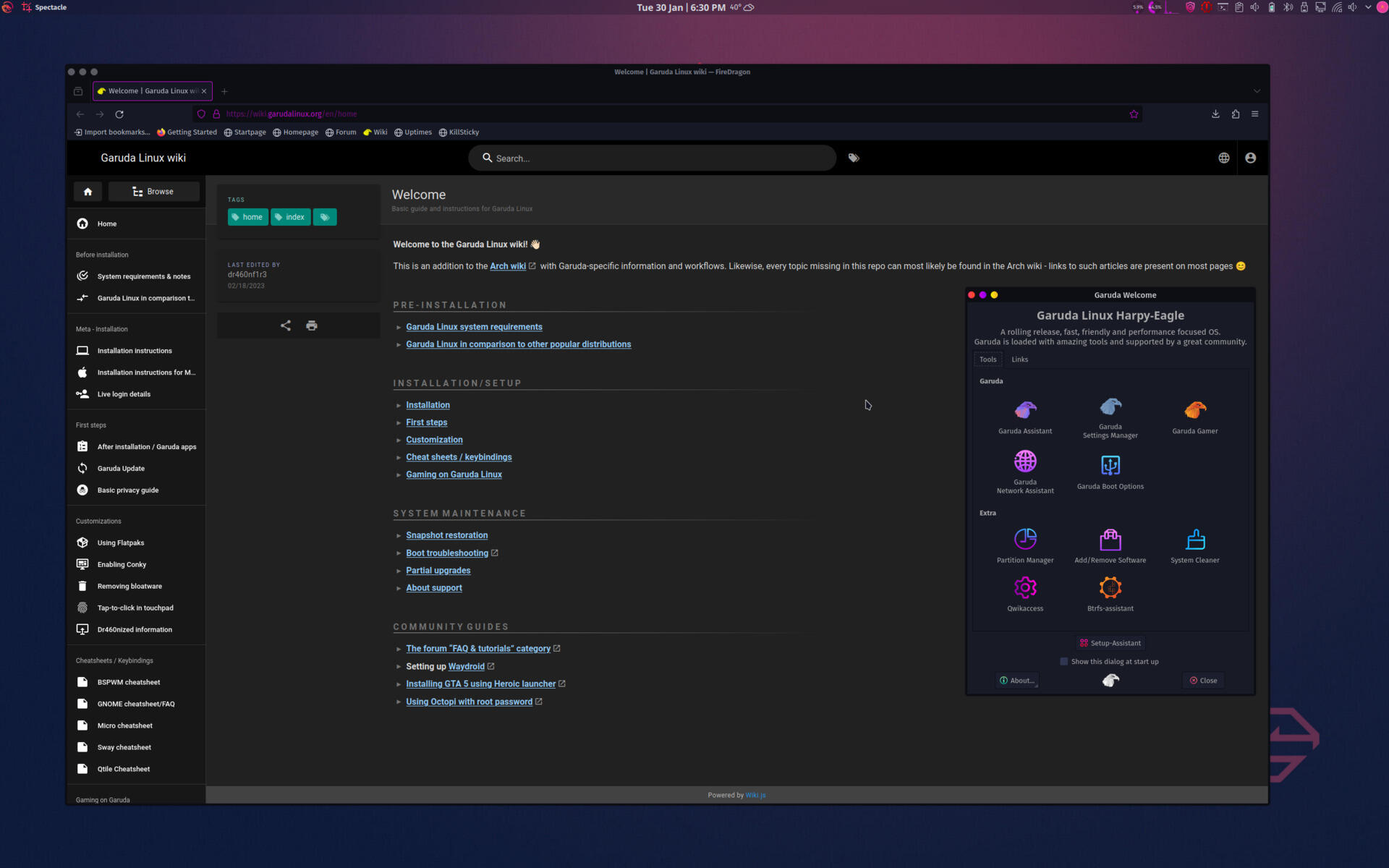The height and width of the screenshot is (868, 1389).
Task: Reload the browser page
Action: (119, 114)
